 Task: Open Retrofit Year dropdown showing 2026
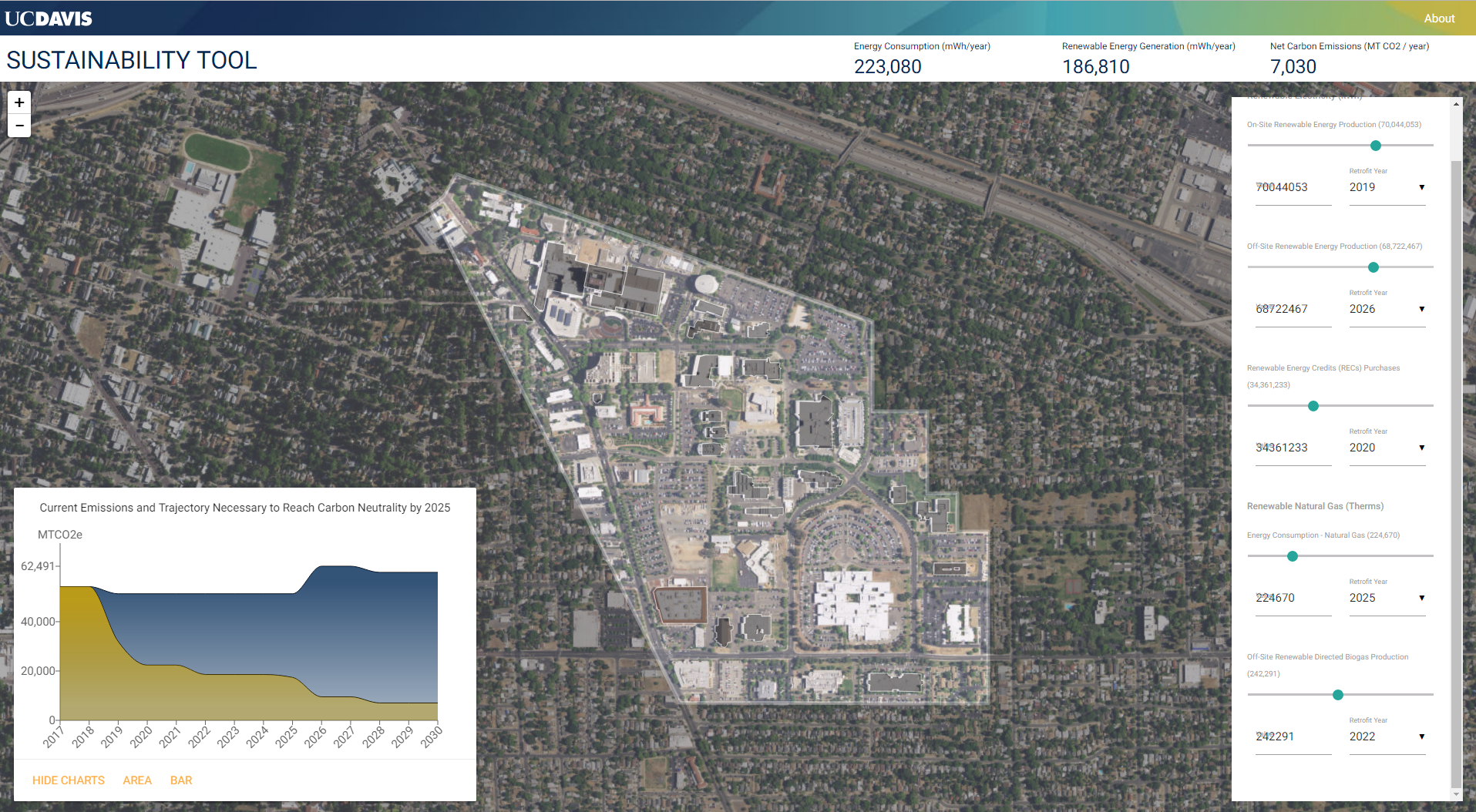pos(1387,310)
